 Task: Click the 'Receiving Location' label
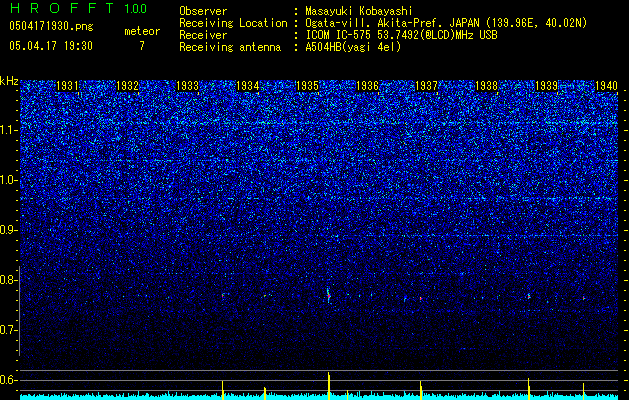coord(233,23)
